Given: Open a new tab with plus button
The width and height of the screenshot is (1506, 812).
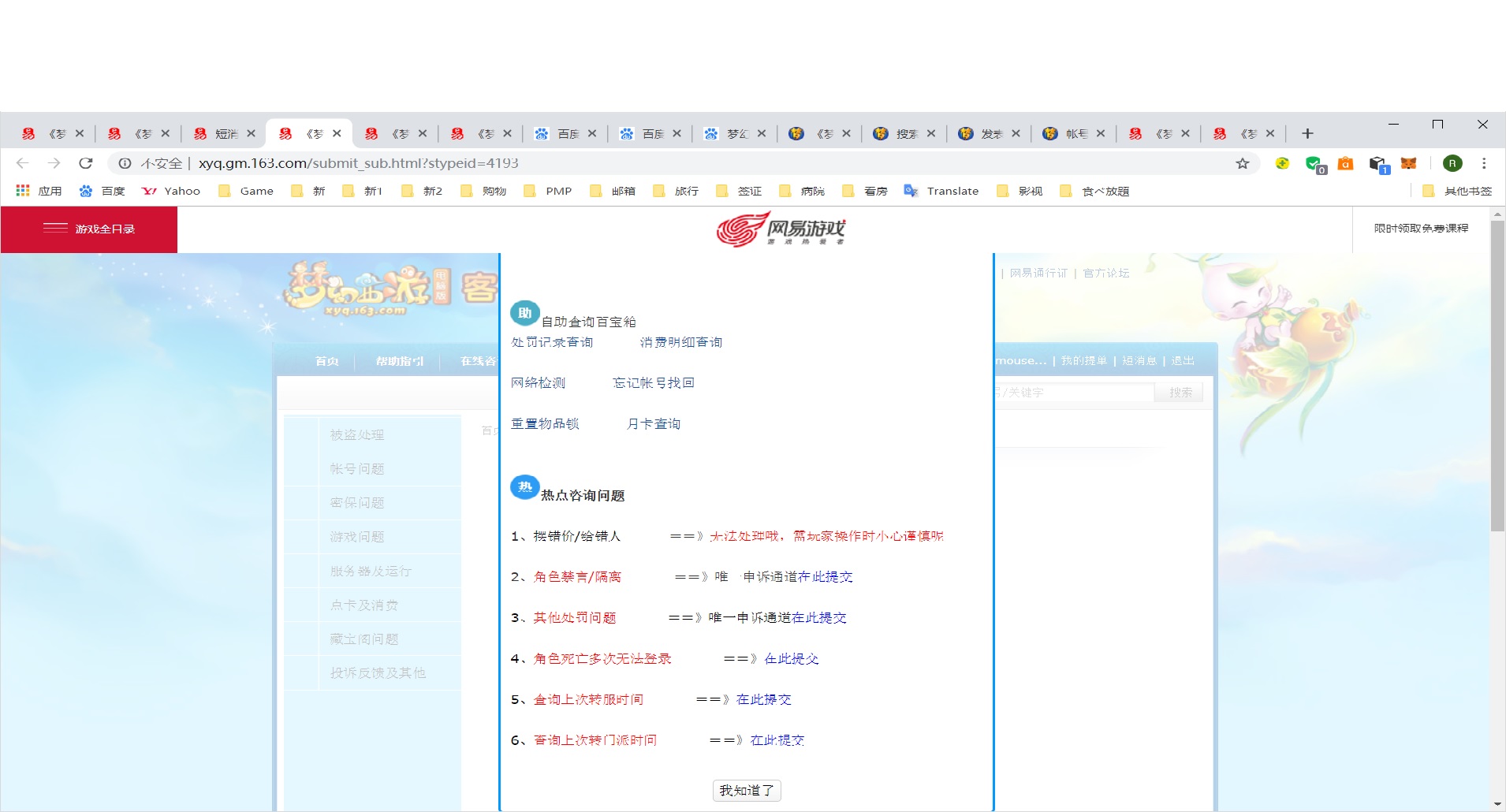Looking at the screenshot, I should [1307, 133].
